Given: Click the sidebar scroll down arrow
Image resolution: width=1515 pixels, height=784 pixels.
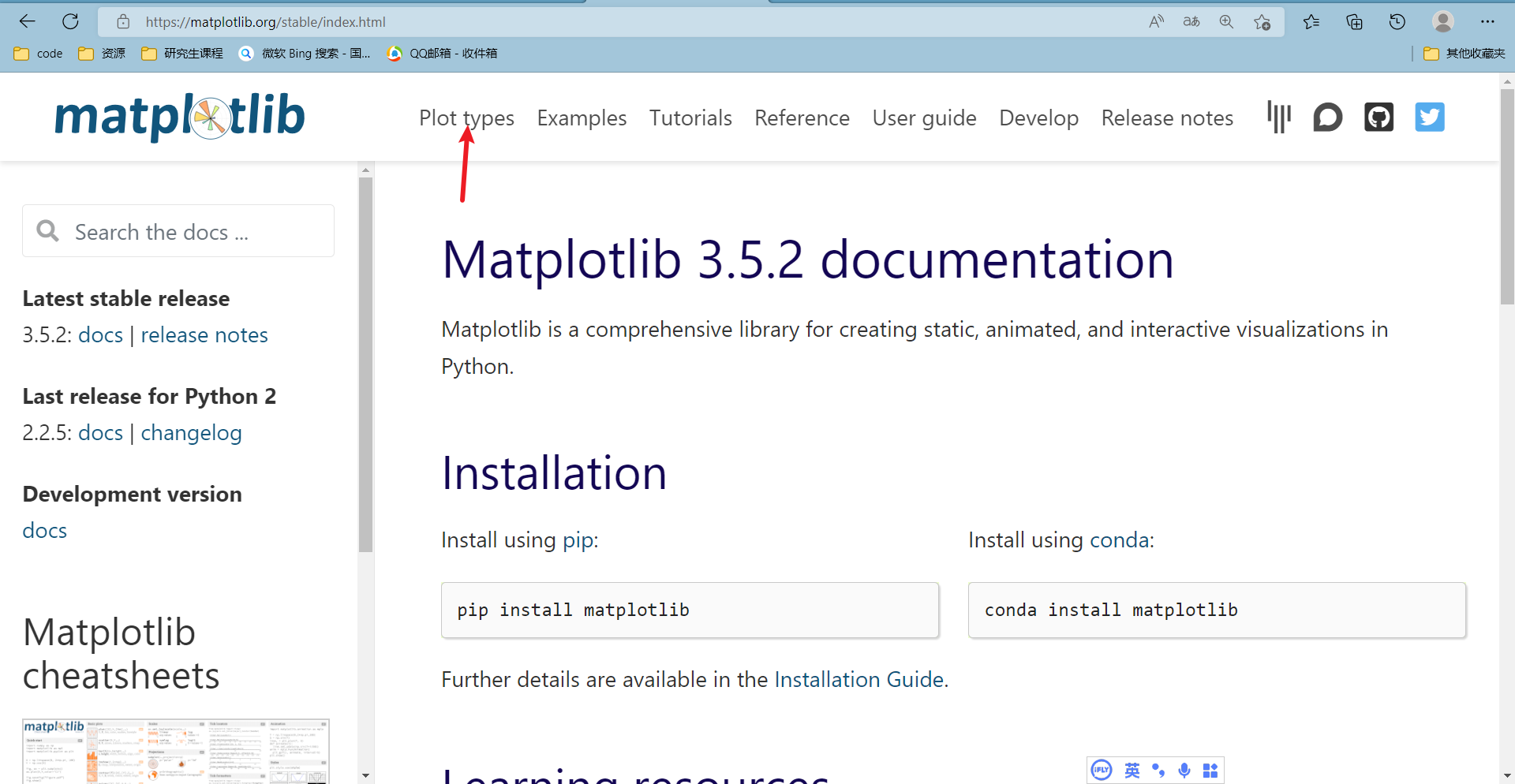Looking at the screenshot, I should [x=365, y=775].
